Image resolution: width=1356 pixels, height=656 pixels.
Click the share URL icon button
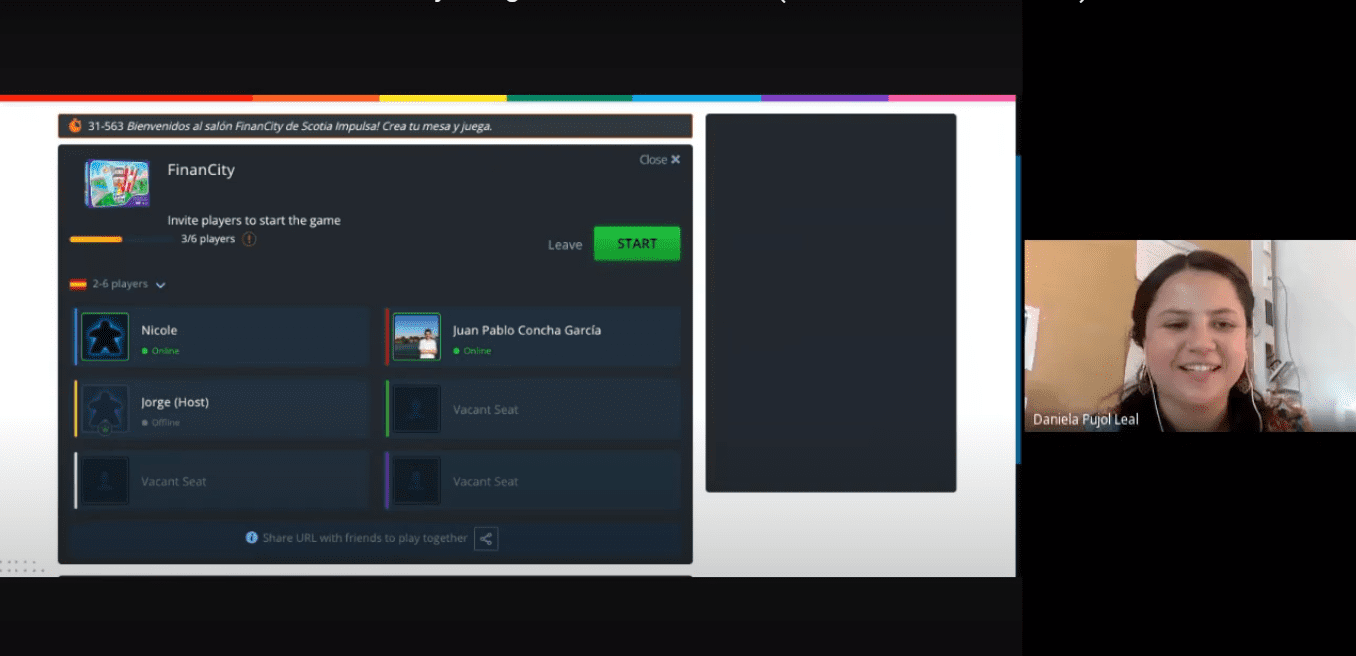pyautogui.click(x=486, y=538)
